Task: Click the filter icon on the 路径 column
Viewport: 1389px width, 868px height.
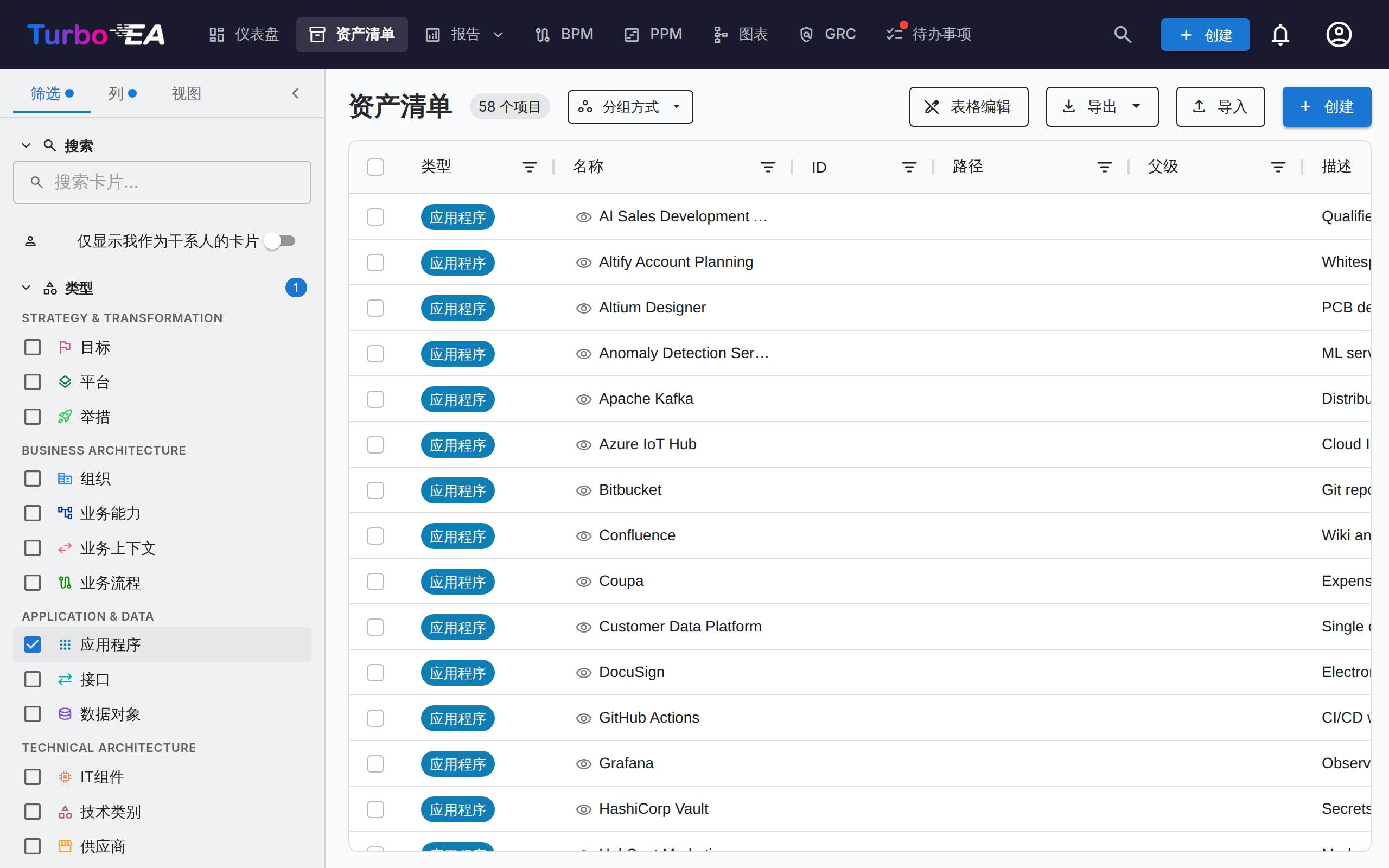Action: pyautogui.click(x=1104, y=167)
